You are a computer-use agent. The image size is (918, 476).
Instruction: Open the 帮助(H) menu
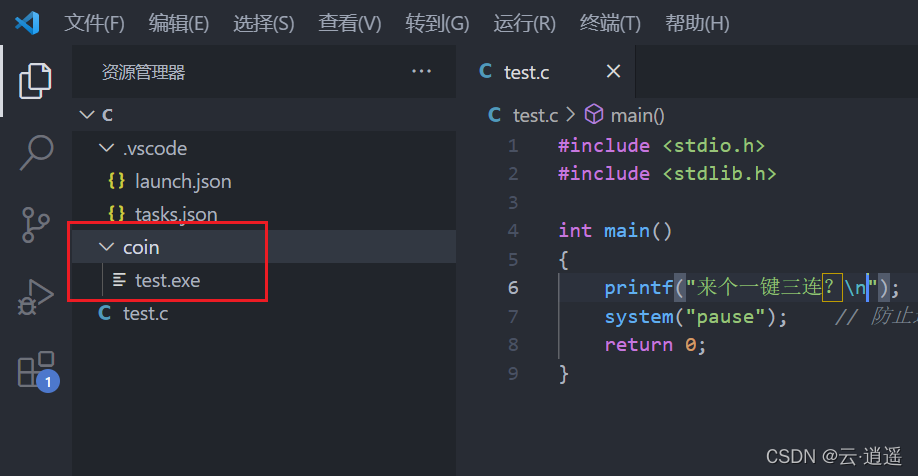point(697,23)
